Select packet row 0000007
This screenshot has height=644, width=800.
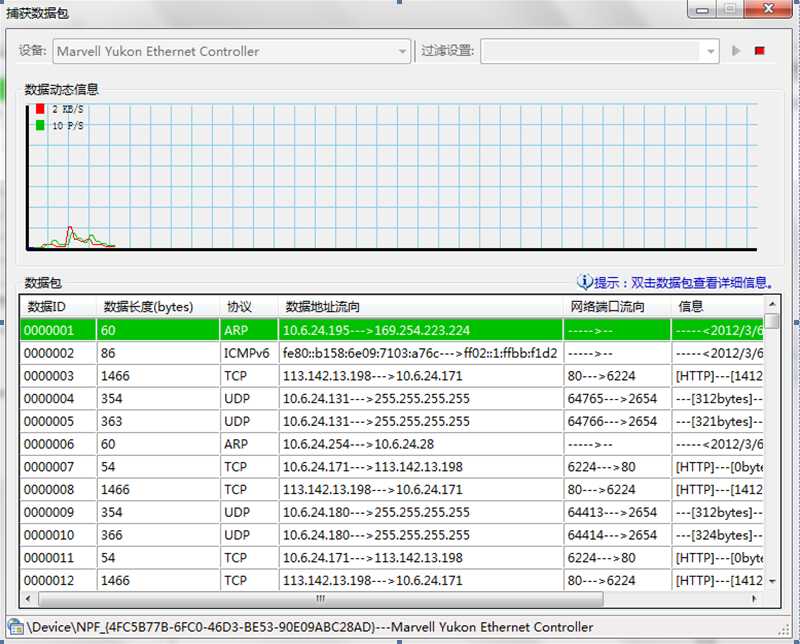point(391,467)
